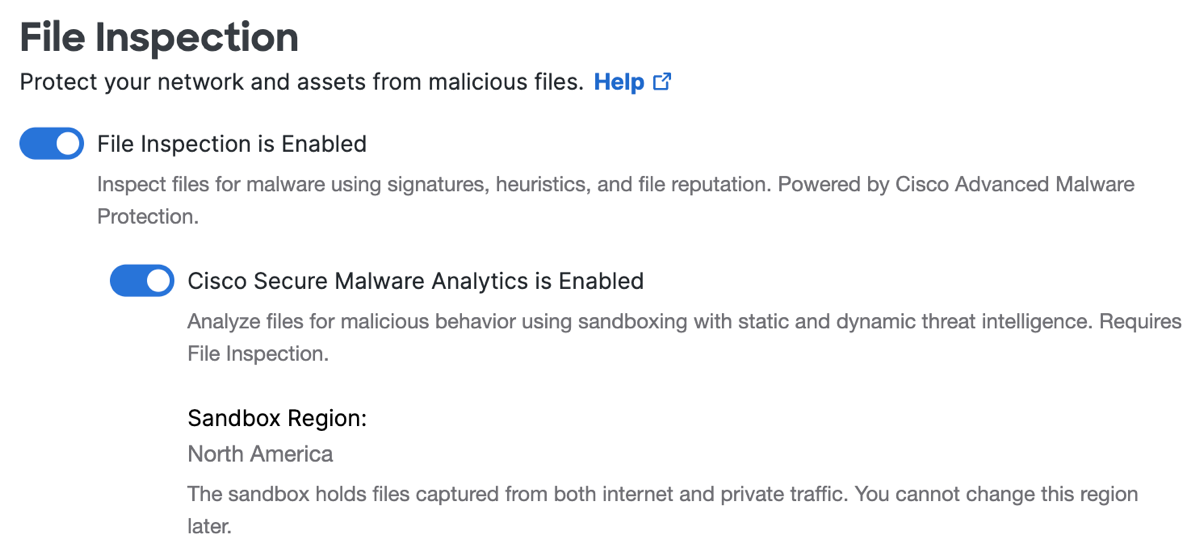Screen dimensions: 1200x552
Task: Click the word 'later.' in sandbox note
Action: [209, 525]
